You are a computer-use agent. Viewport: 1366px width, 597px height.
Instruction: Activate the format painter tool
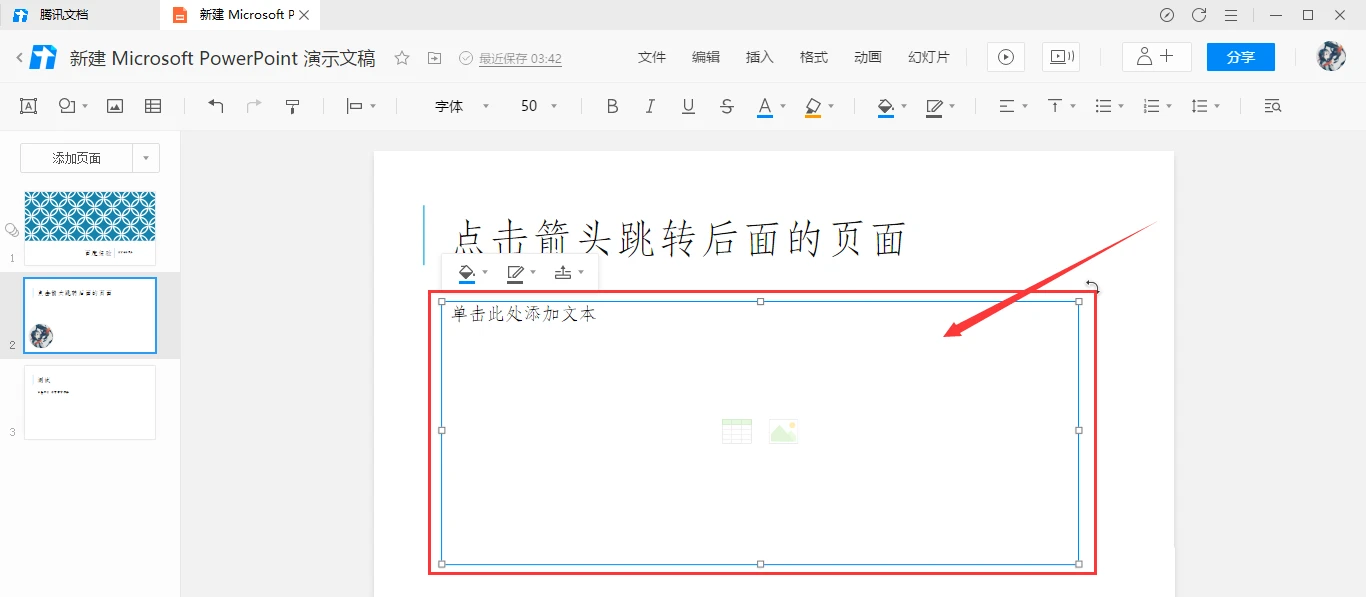coord(293,106)
